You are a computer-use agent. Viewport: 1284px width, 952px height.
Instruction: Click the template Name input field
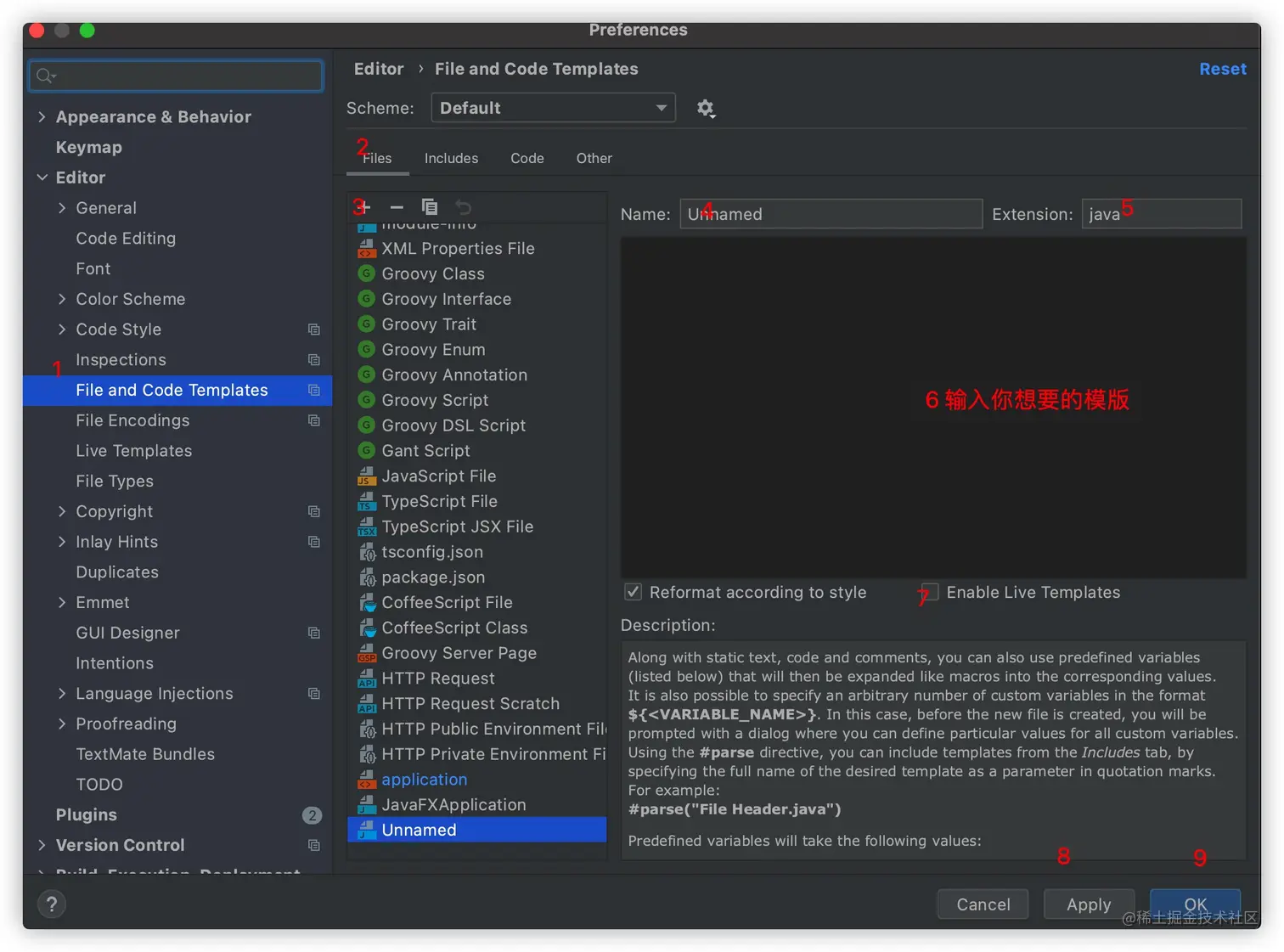pyautogui.click(x=831, y=214)
